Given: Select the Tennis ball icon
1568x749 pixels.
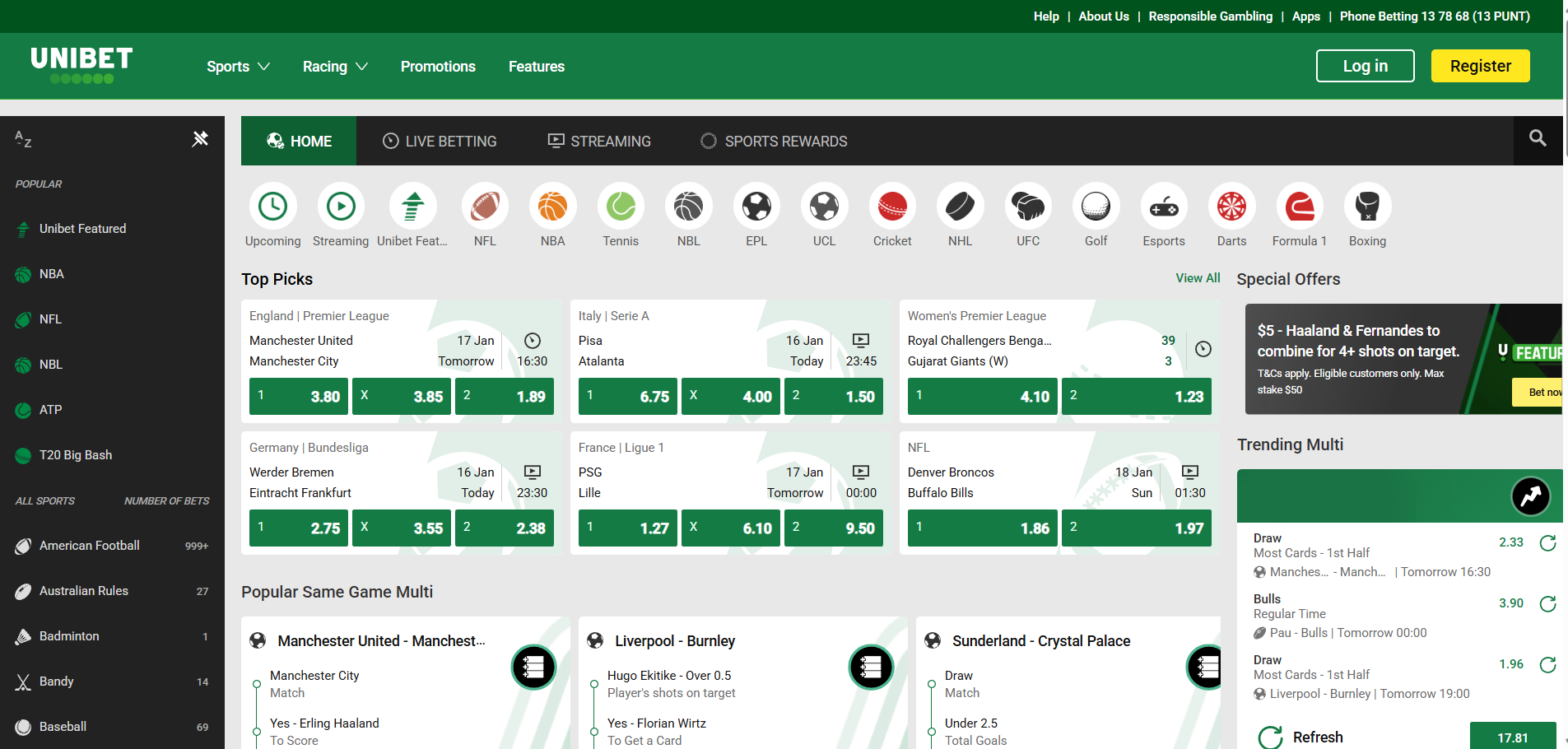Looking at the screenshot, I should pos(621,206).
